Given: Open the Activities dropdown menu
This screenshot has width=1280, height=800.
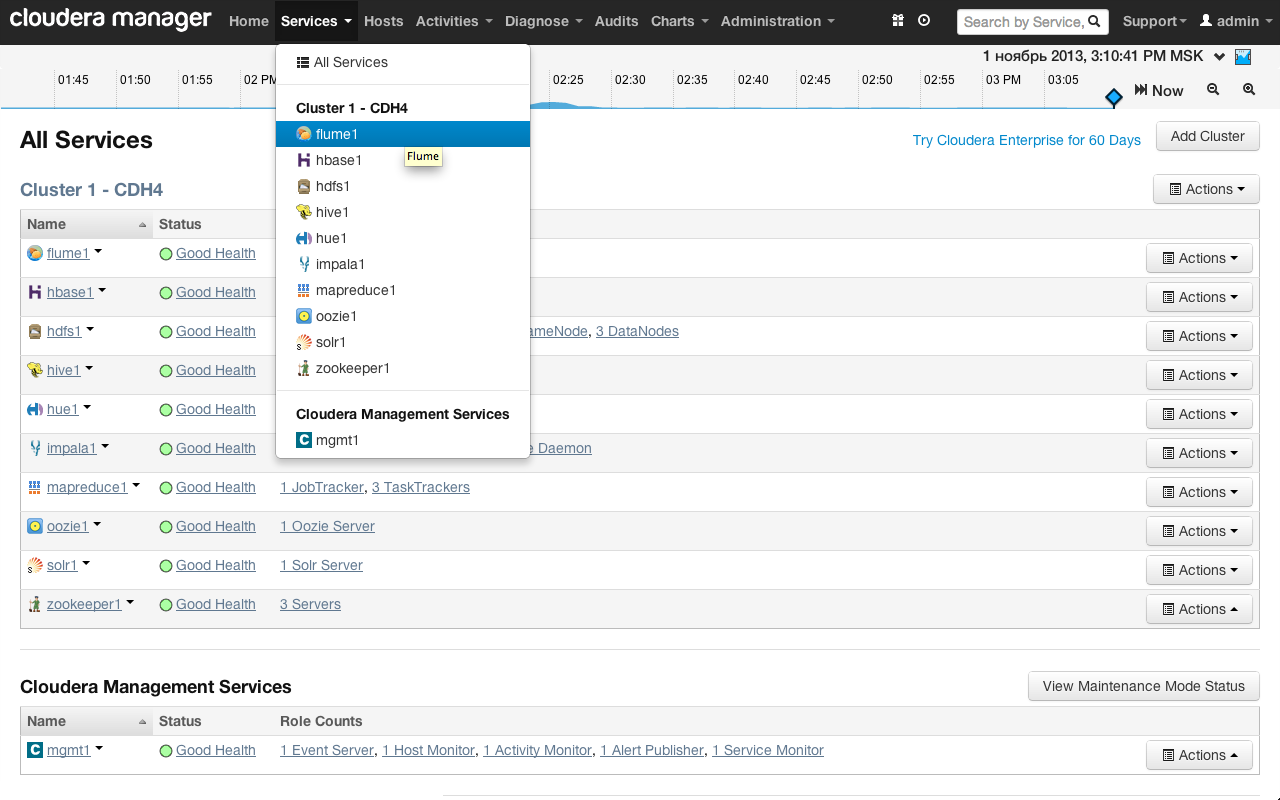Looking at the screenshot, I should pos(454,21).
